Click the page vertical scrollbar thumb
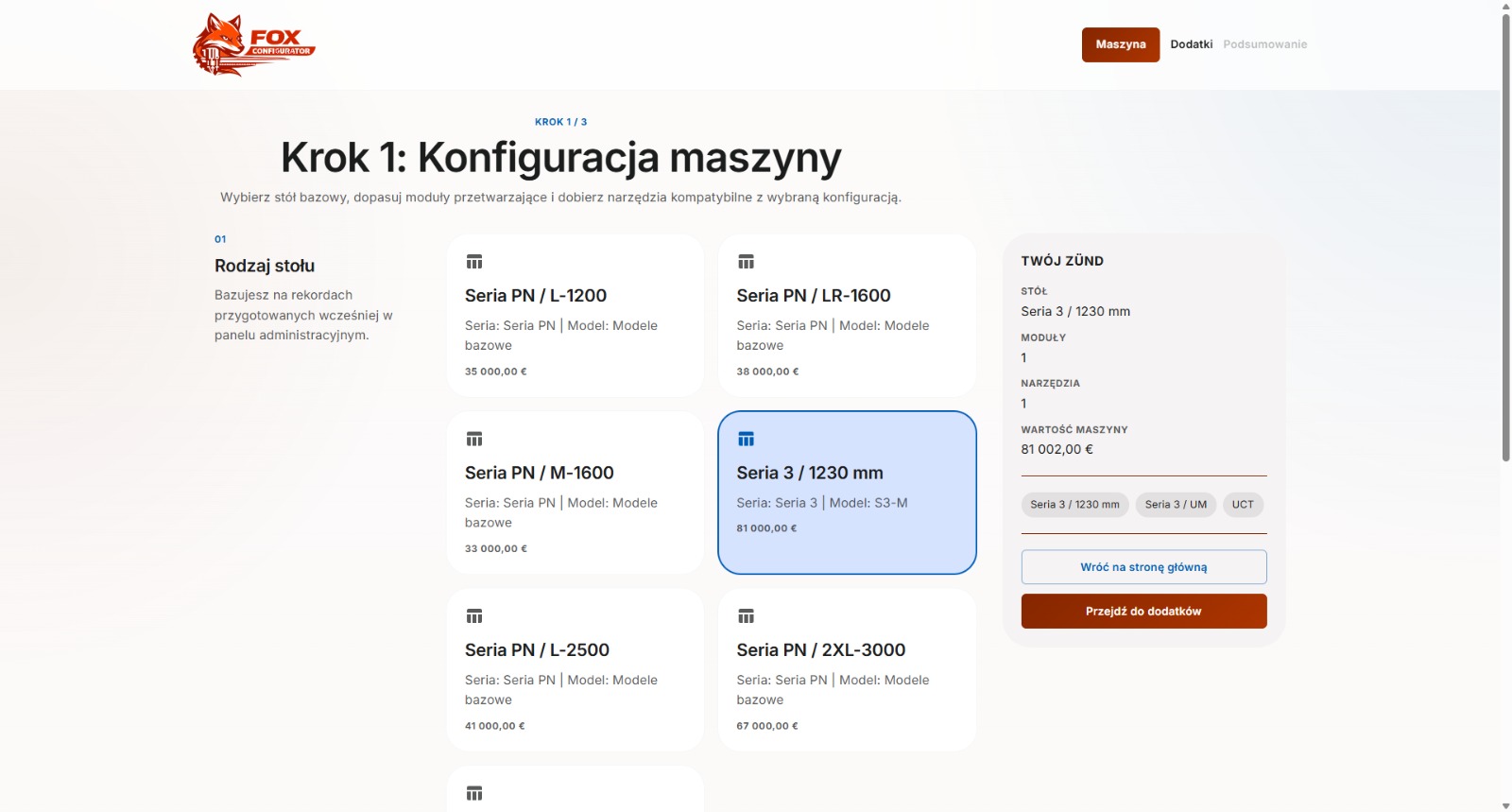 click(x=1505, y=236)
